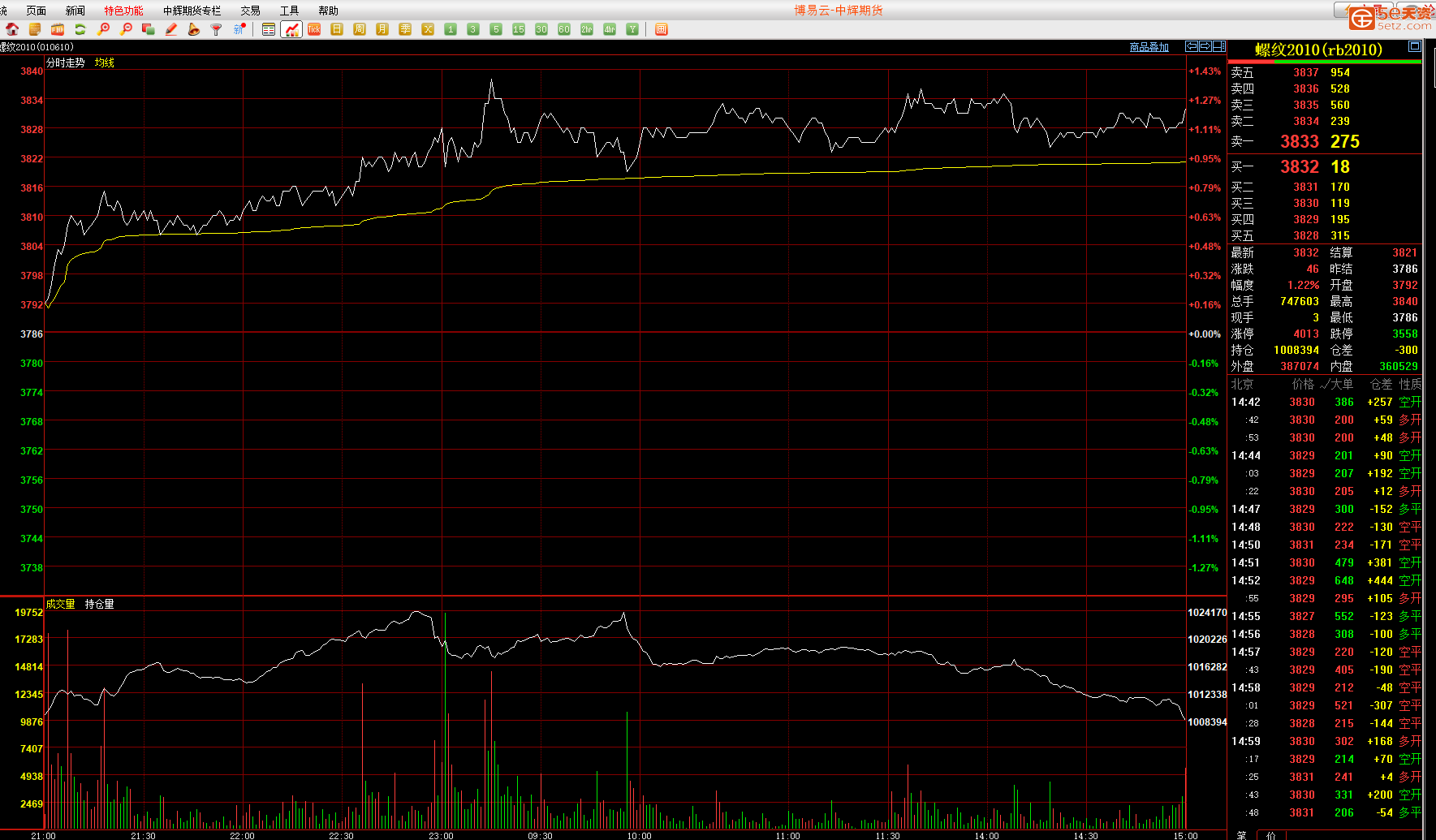
Task: Open the F10 info icon
Action: tap(58, 29)
